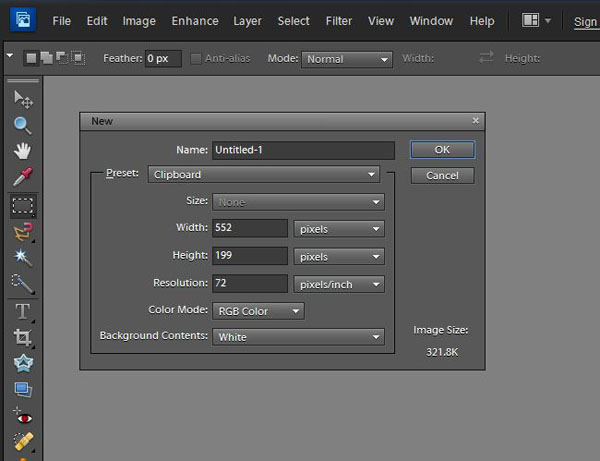Viewport: 600px width, 461px height.
Task: Select the Zoom magnifier tool
Action: pos(22,125)
